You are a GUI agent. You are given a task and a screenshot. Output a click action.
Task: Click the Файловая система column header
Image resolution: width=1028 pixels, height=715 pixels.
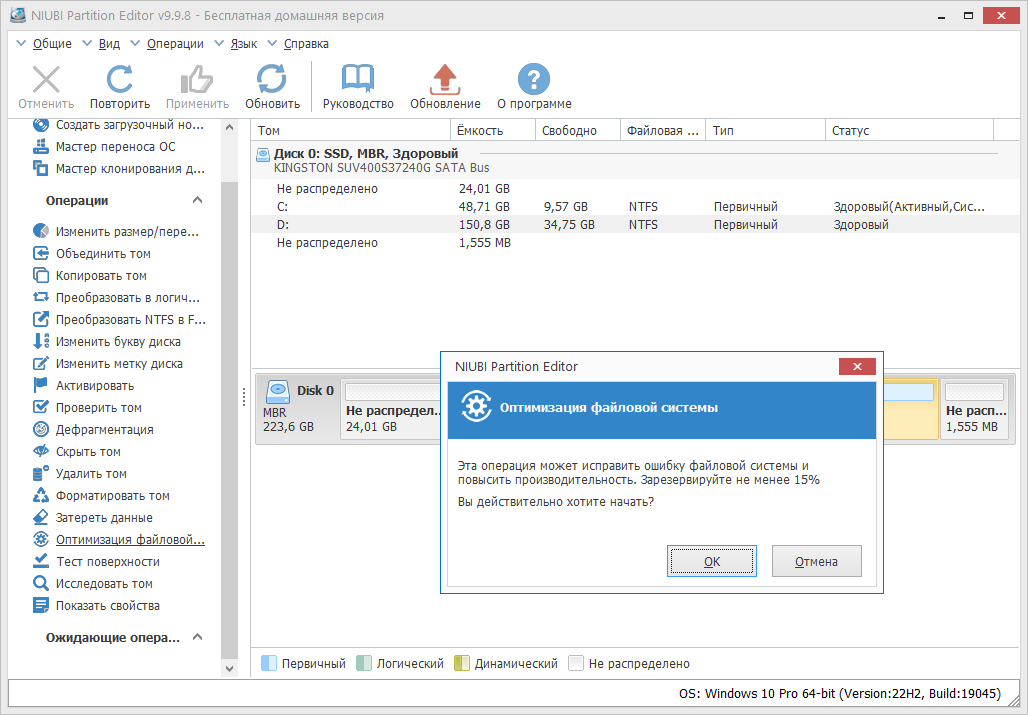(663, 130)
